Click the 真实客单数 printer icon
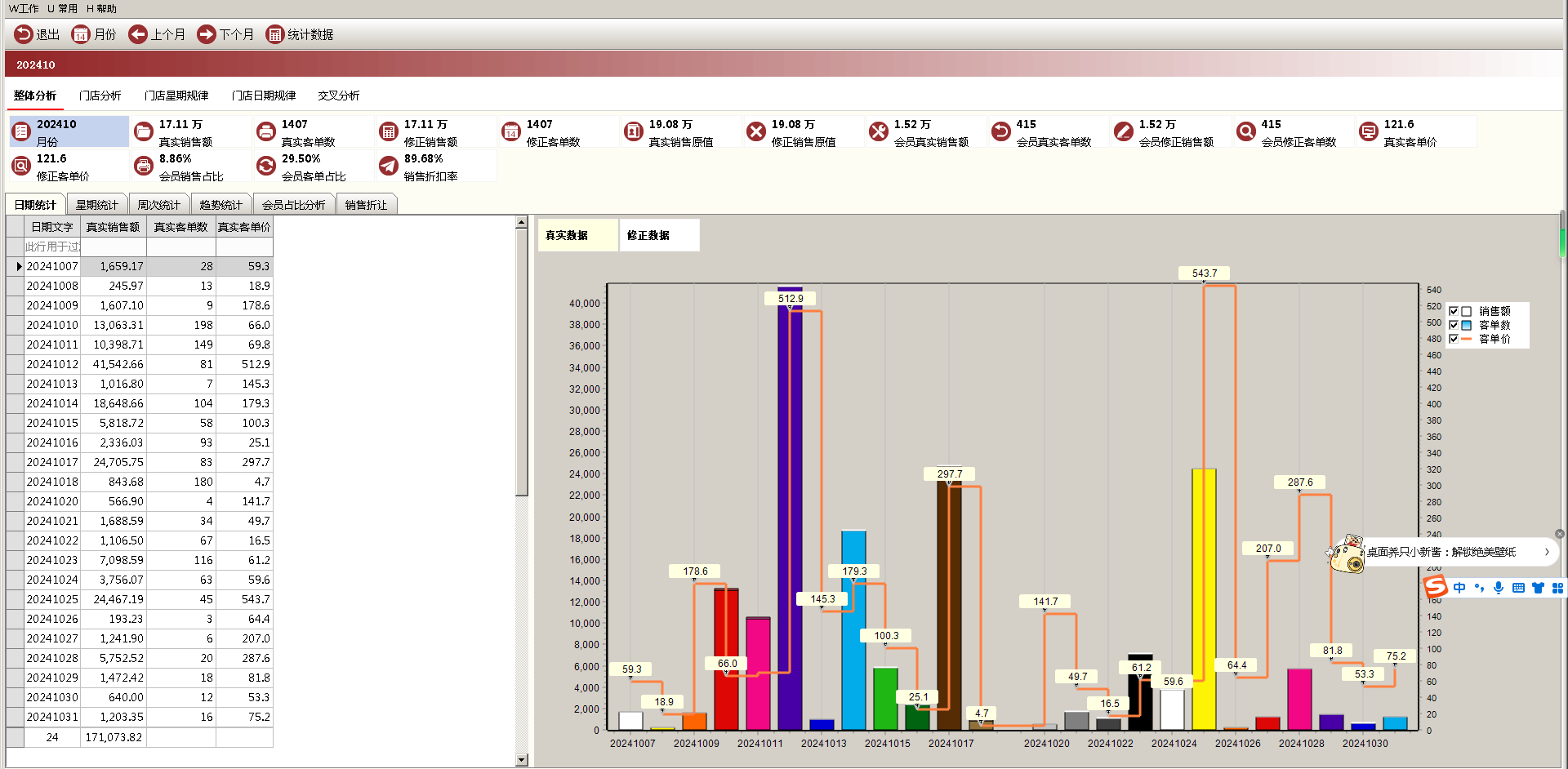The height and width of the screenshot is (769, 1568). [266, 131]
